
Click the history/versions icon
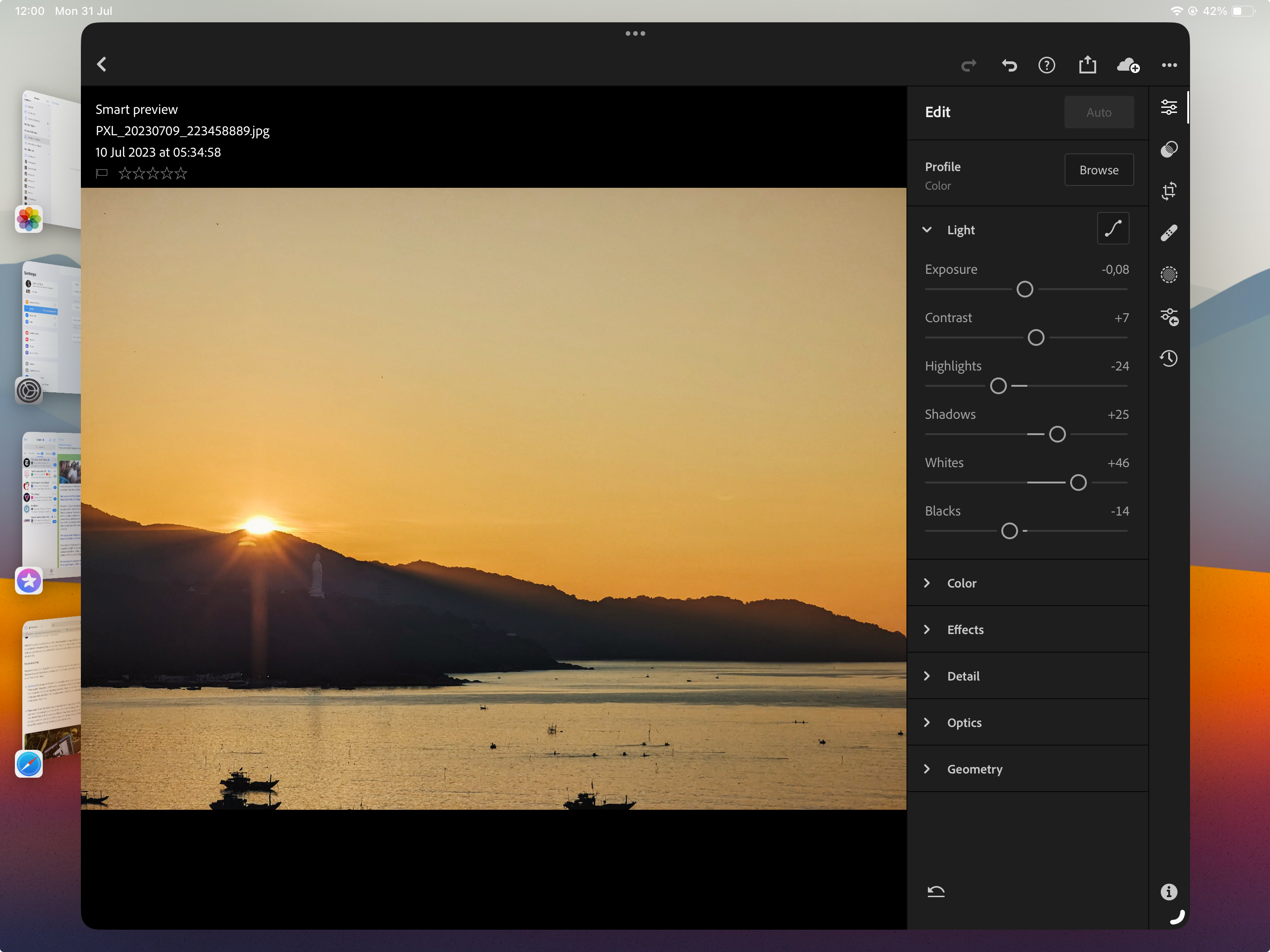point(1168,358)
